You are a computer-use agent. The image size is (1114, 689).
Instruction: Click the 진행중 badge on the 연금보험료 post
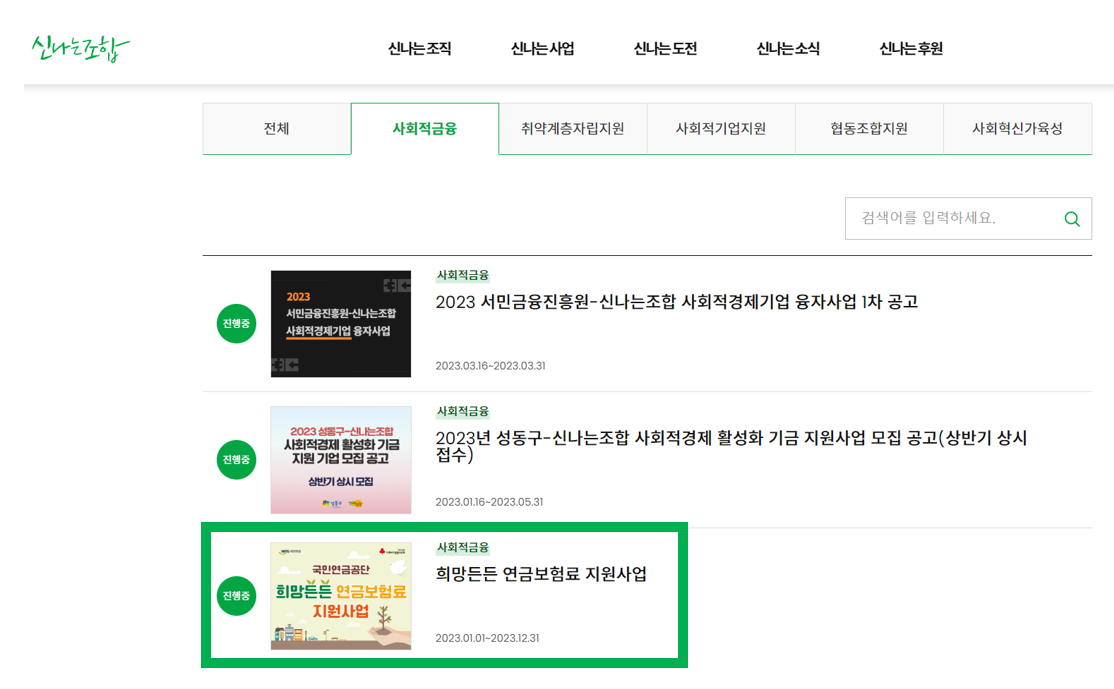click(x=236, y=594)
